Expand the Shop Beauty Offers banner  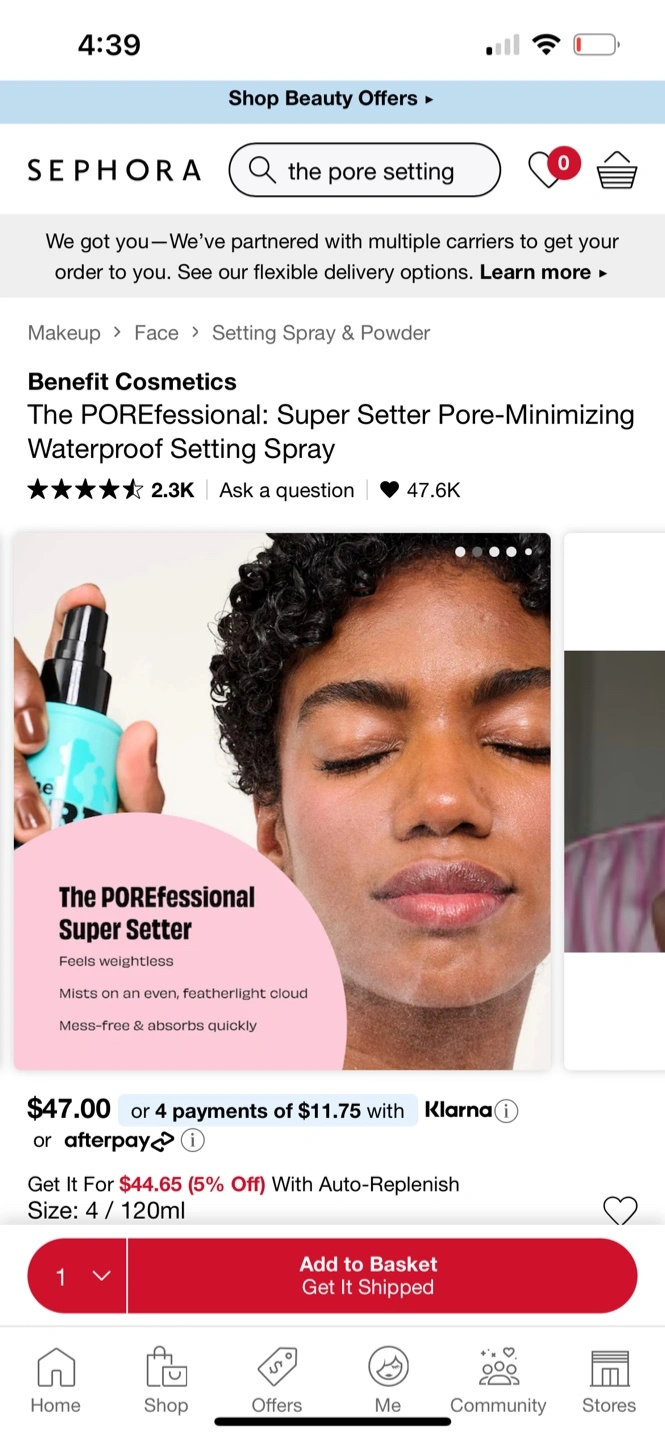[x=332, y=99]
